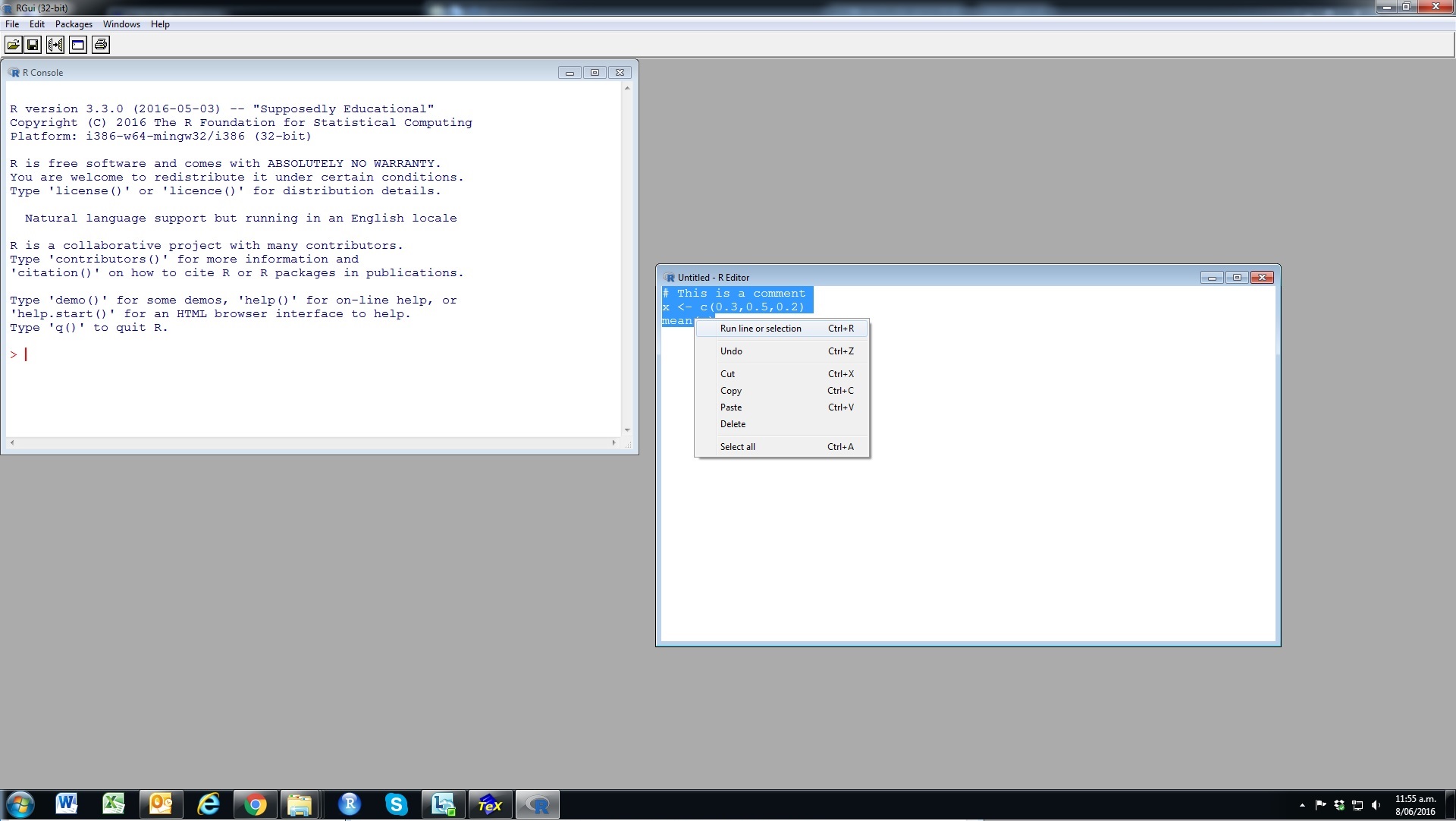
Task: Open Windows Explorer folder icon in taskbar
Action: coord(300,804)
